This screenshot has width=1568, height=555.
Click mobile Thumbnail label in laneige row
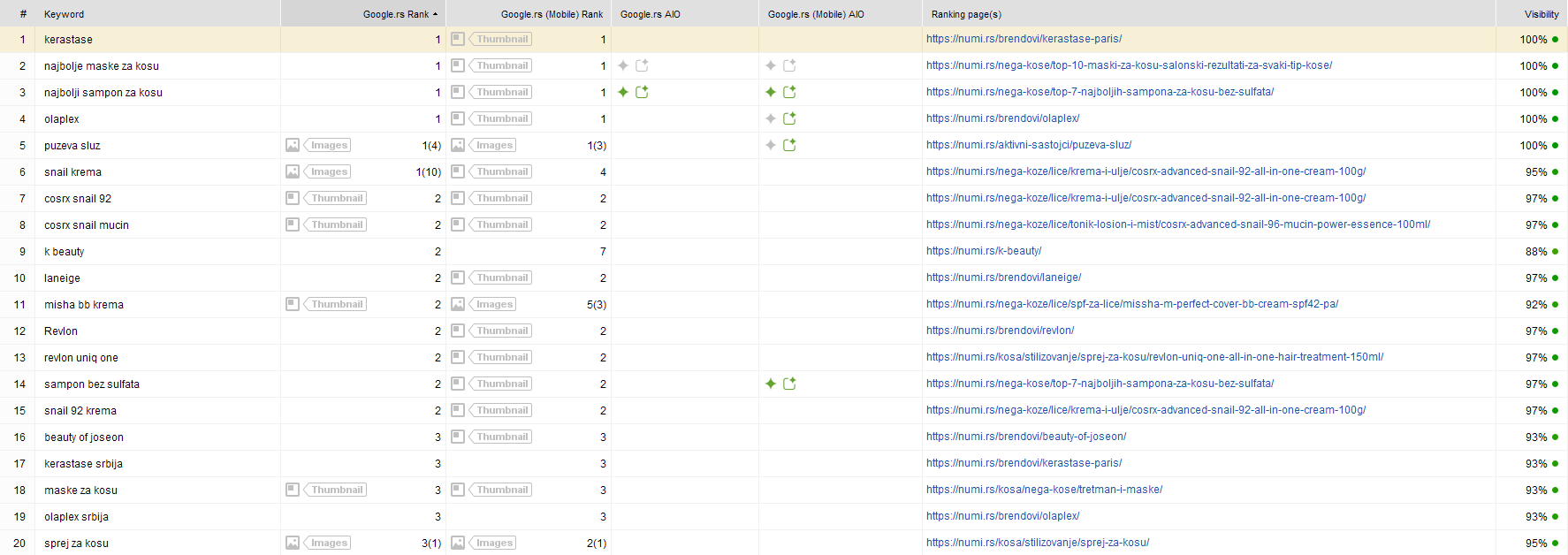click(502, 277)
